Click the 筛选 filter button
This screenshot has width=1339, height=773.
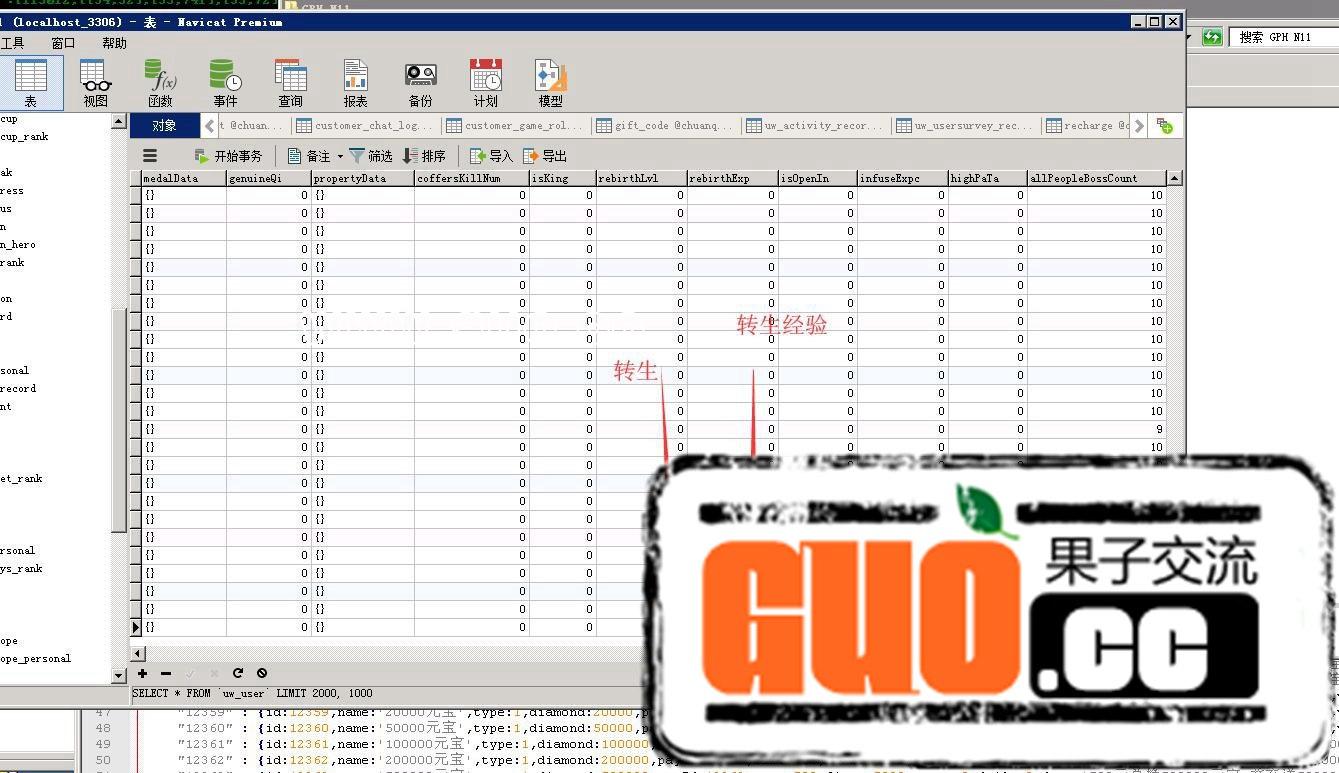click(370, 156)
